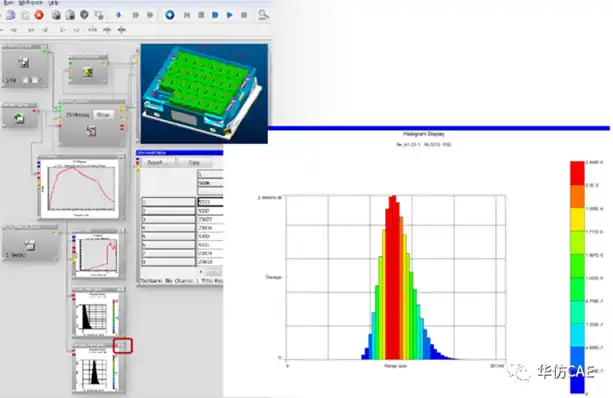
Task: Click the green output pin on FE input glyph
Action: coord(45,52)
